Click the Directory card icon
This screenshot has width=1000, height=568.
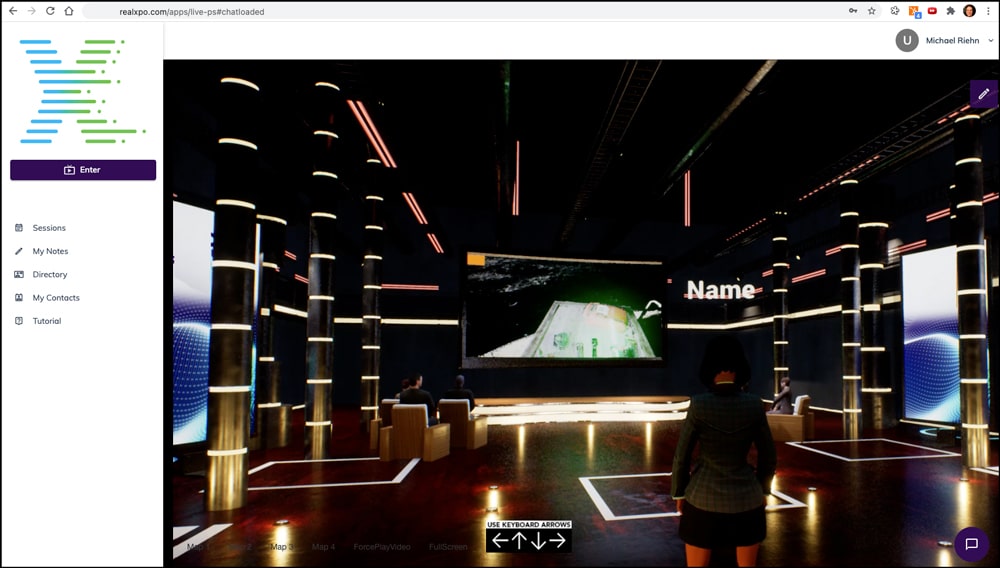pyautogui.click(x=18, y=274)
